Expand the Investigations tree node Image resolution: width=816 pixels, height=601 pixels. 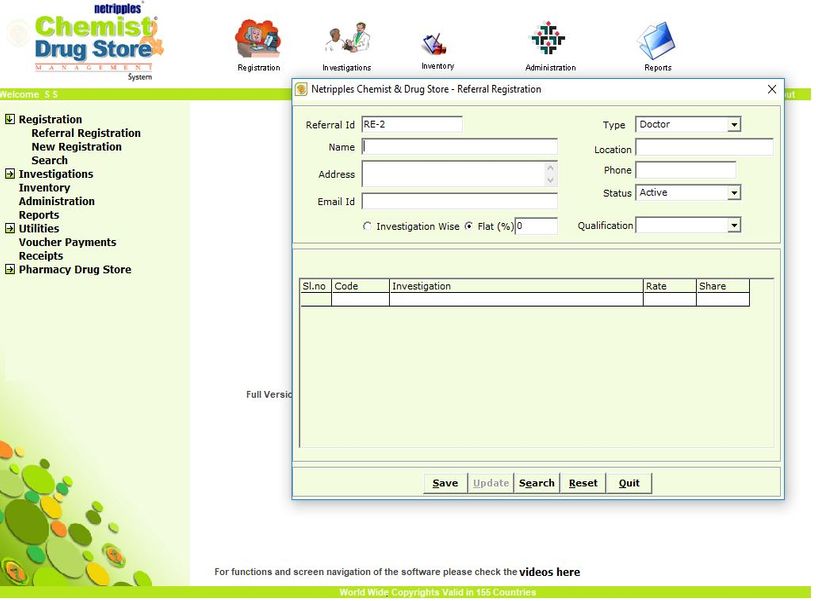10,174
